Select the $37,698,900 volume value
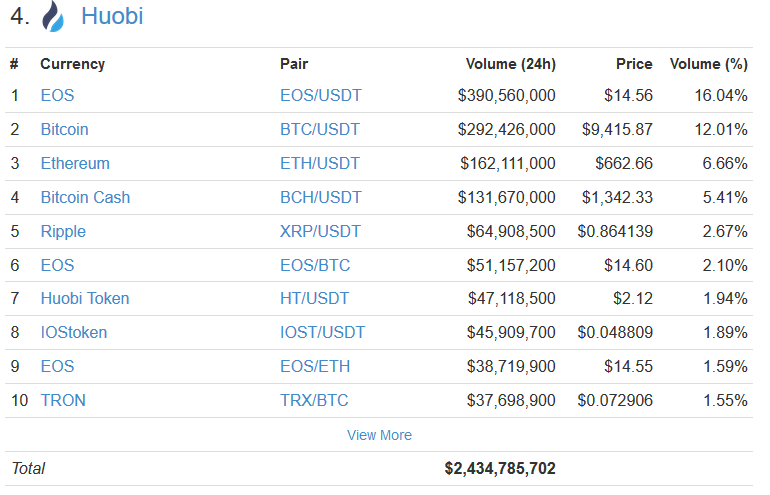Viewport: 770px width, 495px height. [511, 400]
